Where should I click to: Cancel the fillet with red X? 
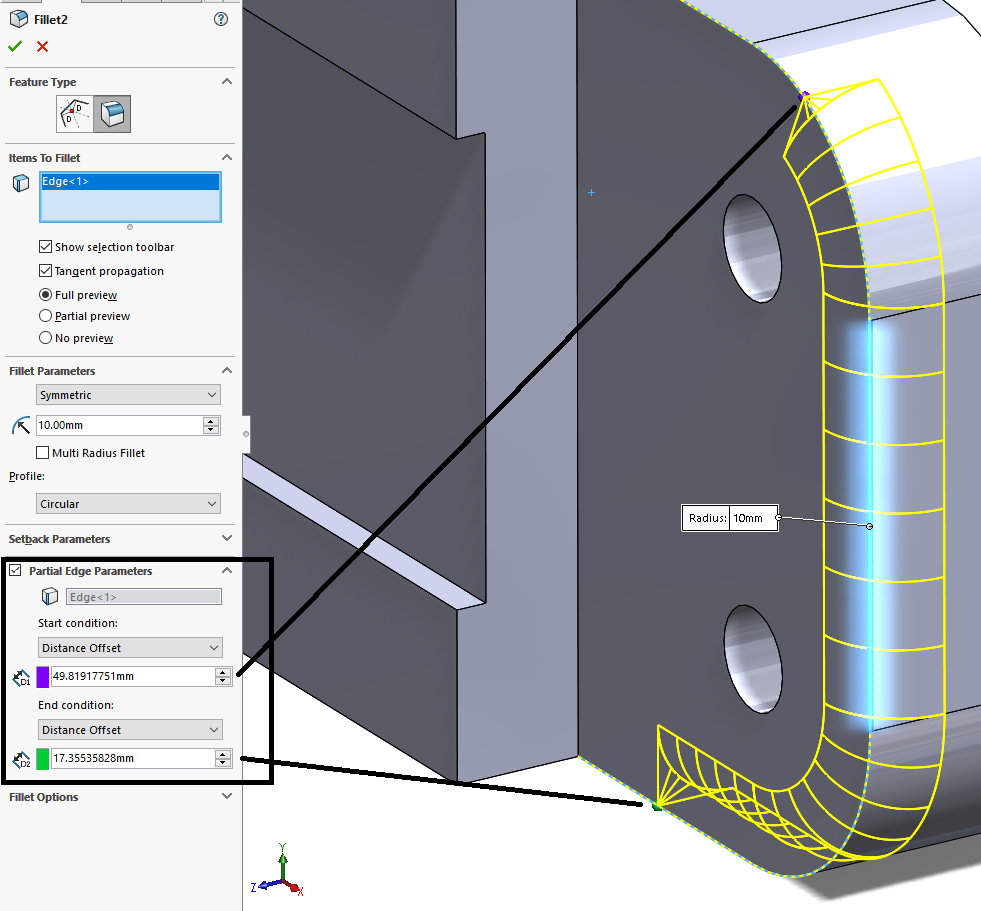tap(42, 46)
